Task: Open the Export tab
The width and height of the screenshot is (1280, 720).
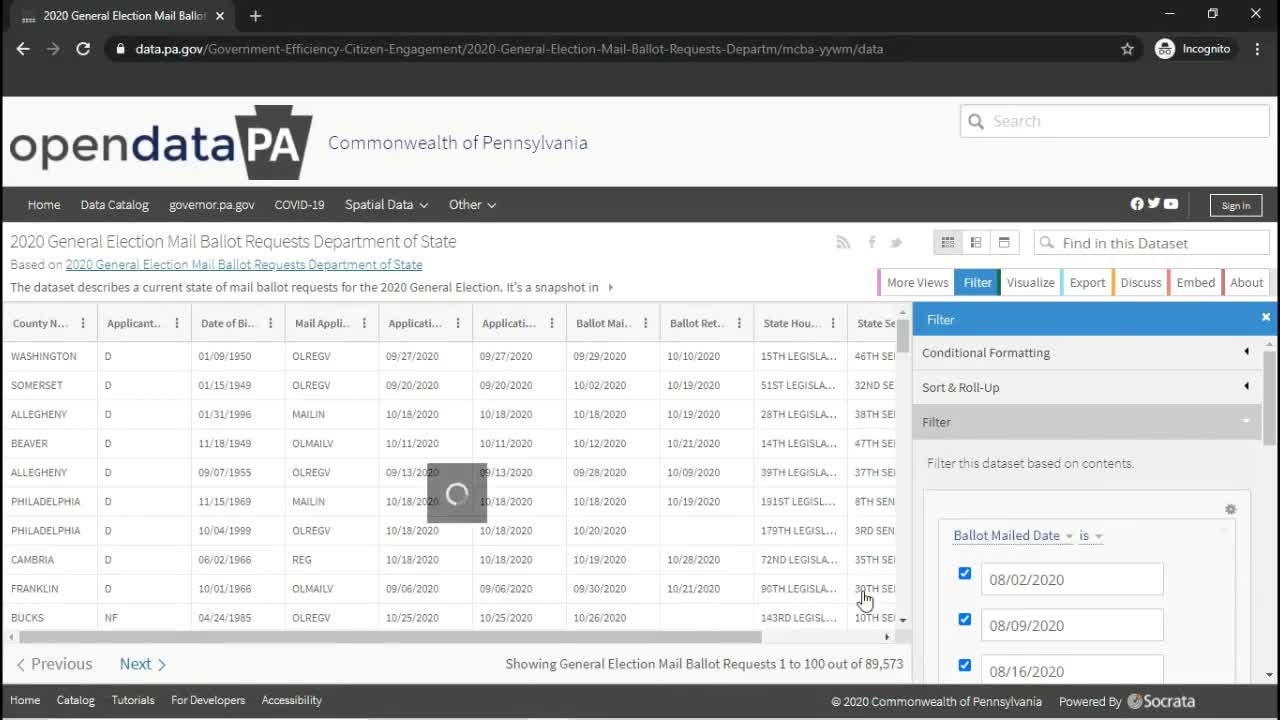Action: pyautogui.click(x=1087, y=282)
